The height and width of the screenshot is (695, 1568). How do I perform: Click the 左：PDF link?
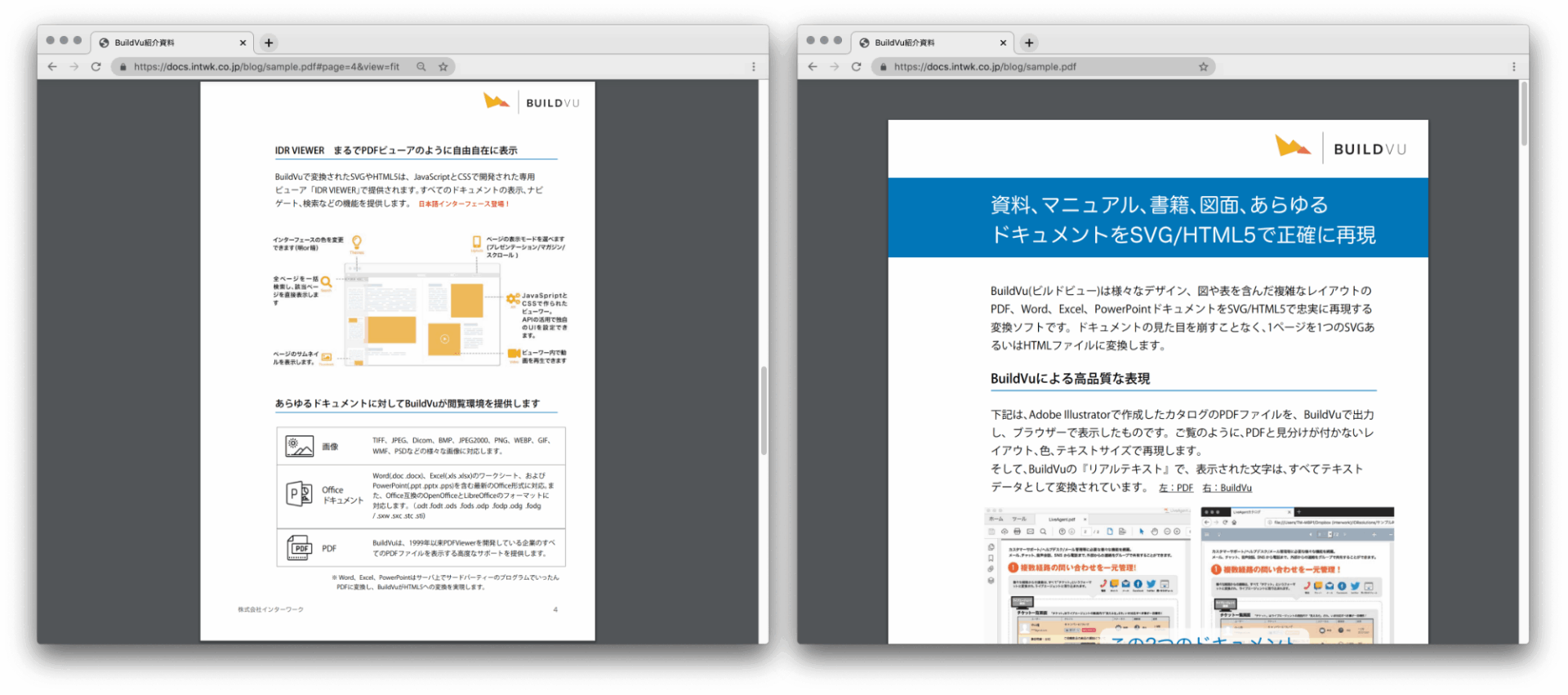pos(1175,488)
